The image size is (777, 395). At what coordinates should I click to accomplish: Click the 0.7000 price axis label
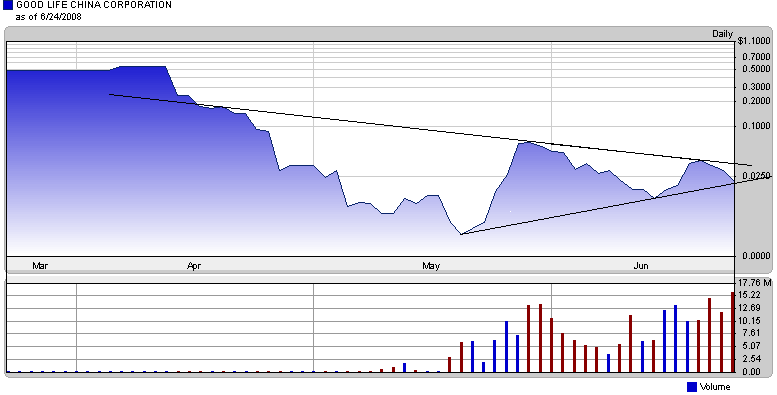pos(757,57)
